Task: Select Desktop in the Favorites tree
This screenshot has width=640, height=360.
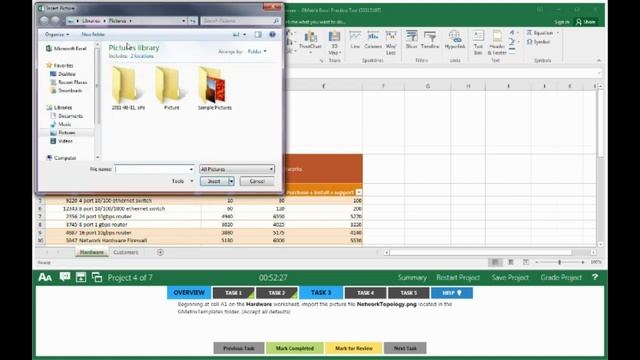Action: click(x=63, y=74)
